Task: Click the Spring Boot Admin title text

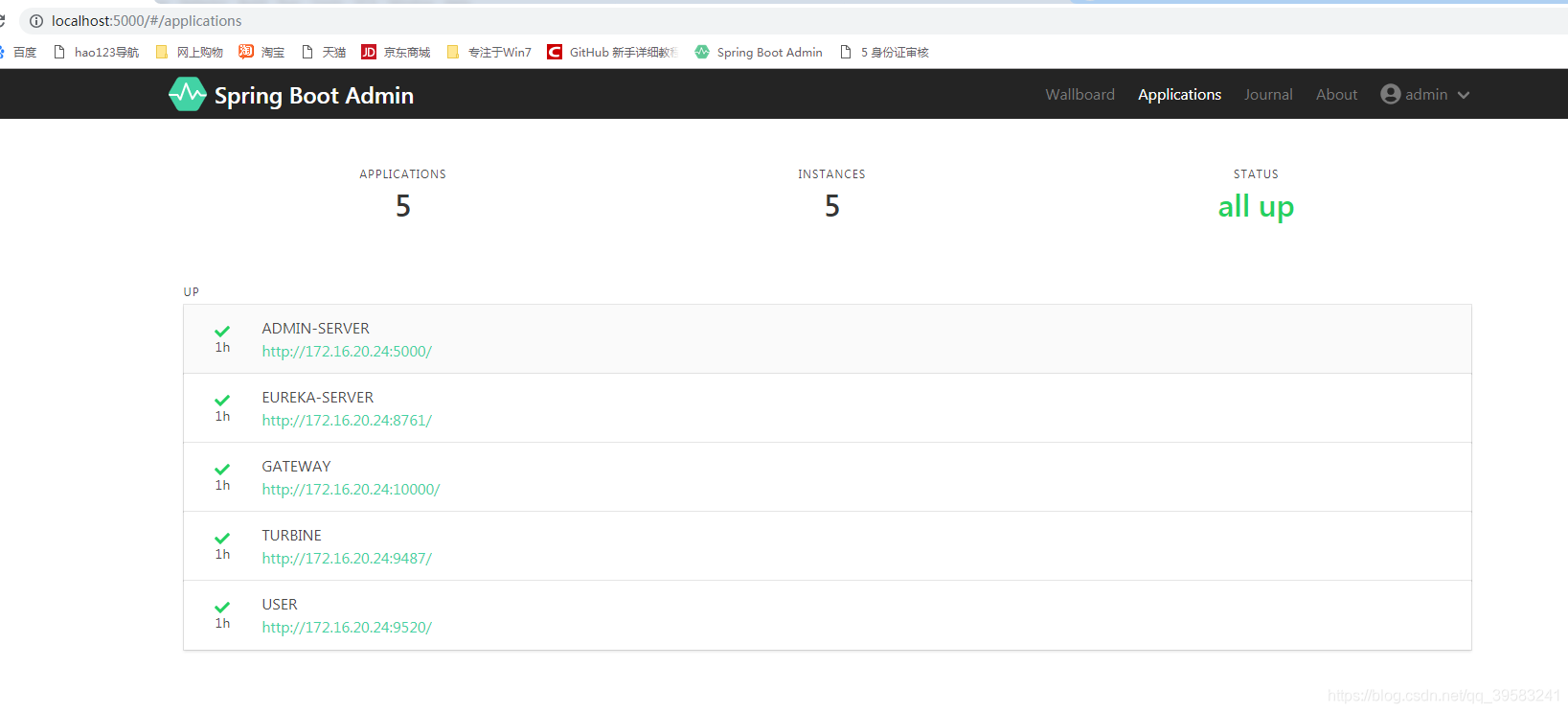Action: coord(314,95)
